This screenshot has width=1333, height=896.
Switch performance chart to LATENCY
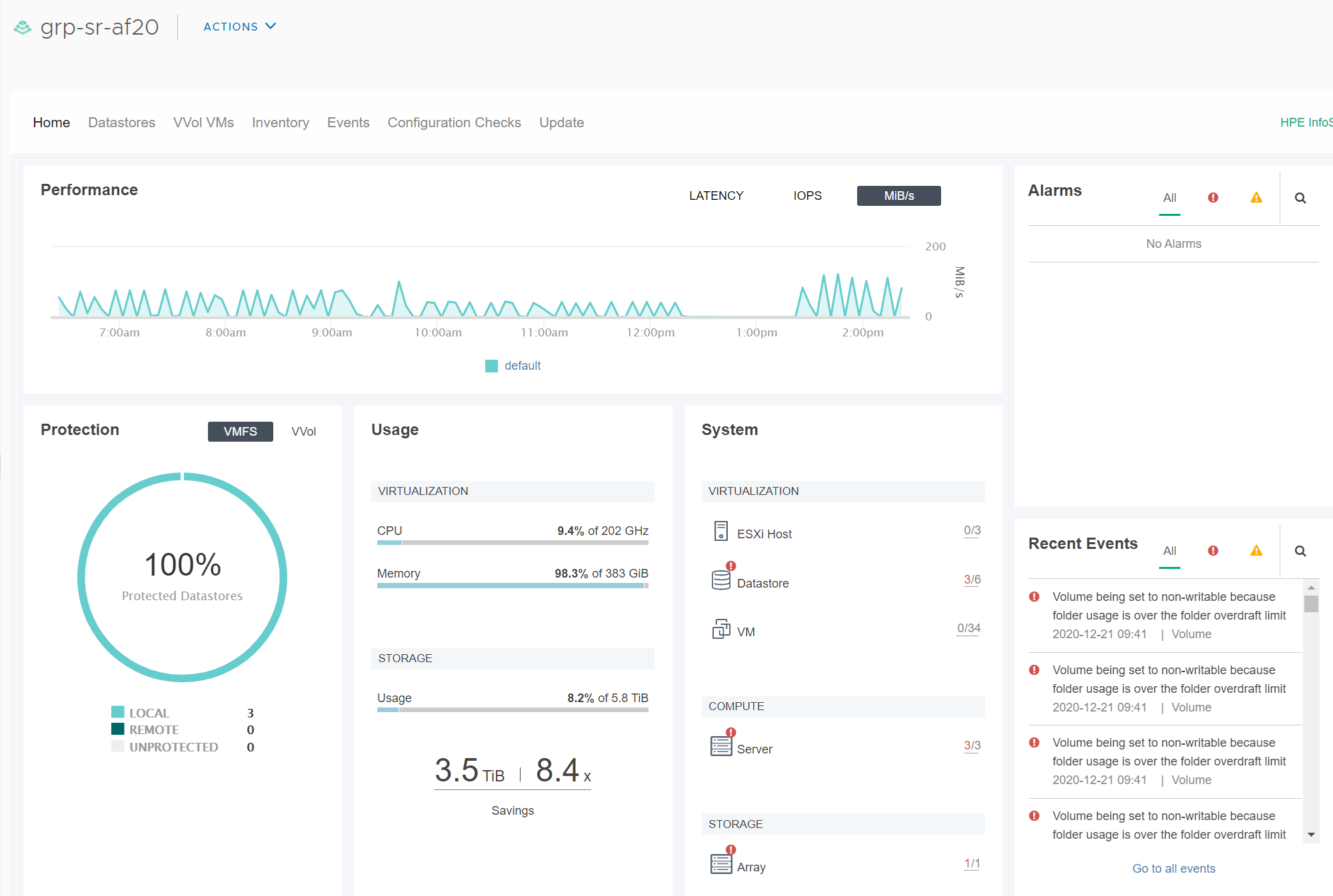(x=716, y=196)
